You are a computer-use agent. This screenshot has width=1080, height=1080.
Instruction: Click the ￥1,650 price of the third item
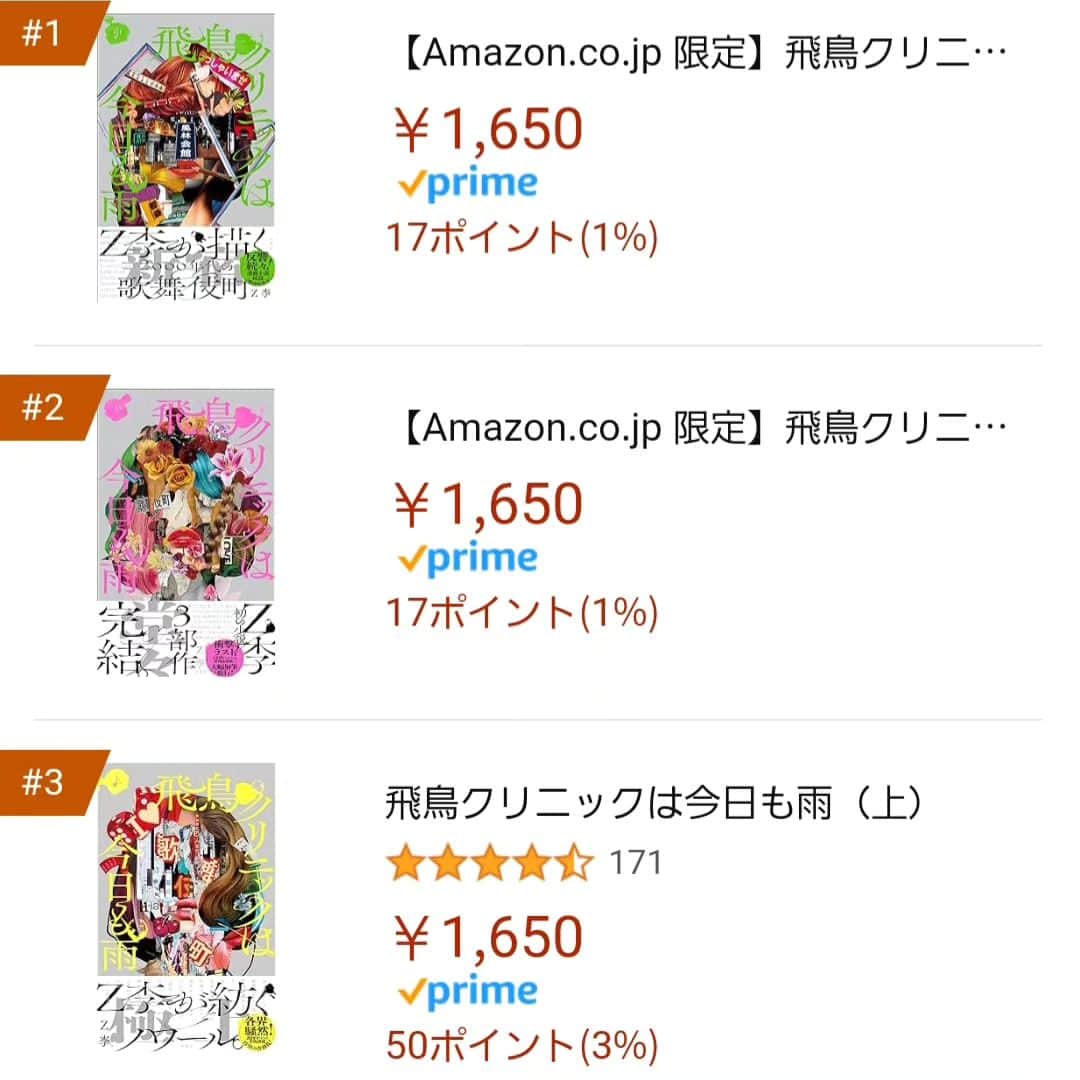click(x=488, y=937)
